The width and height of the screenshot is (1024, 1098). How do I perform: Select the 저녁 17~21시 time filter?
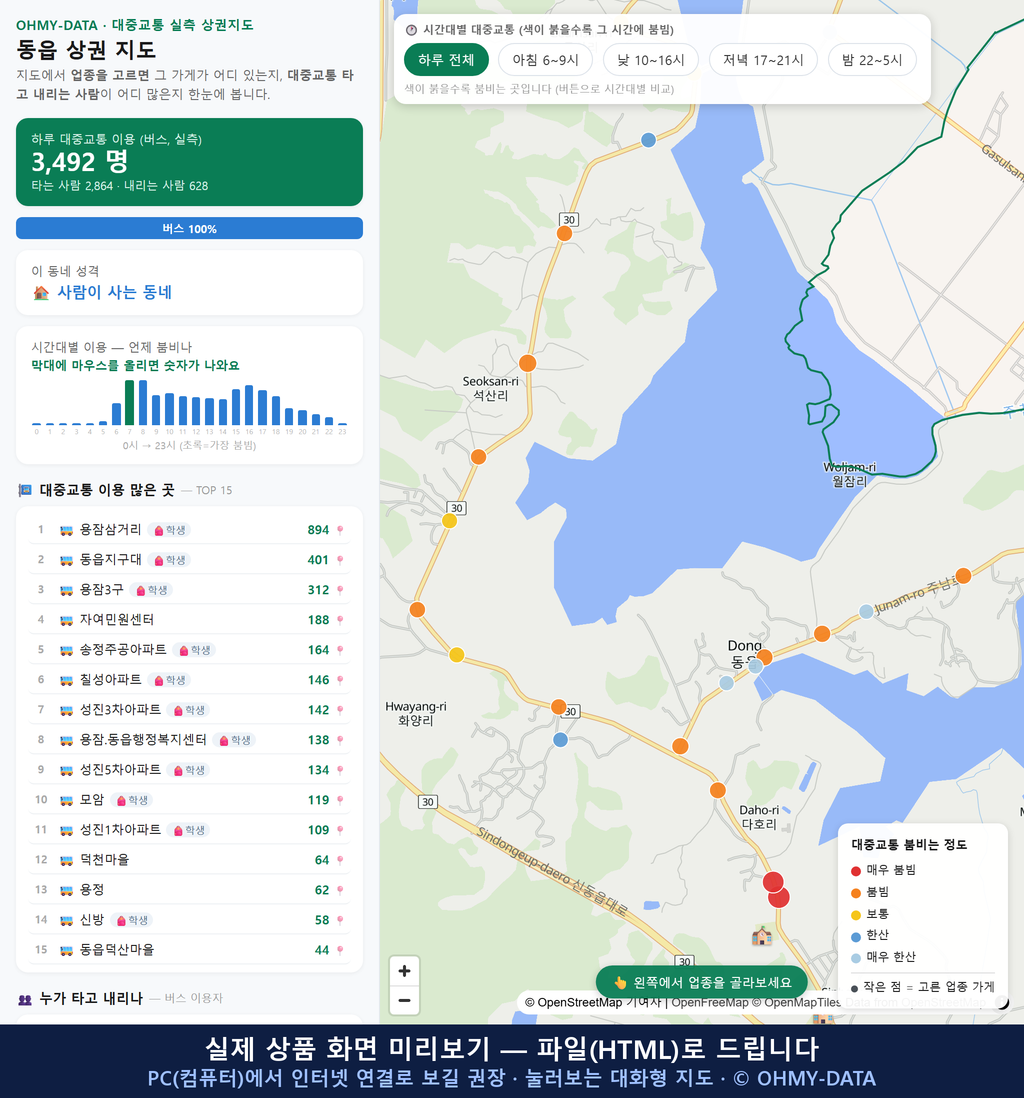click(763, 60)
